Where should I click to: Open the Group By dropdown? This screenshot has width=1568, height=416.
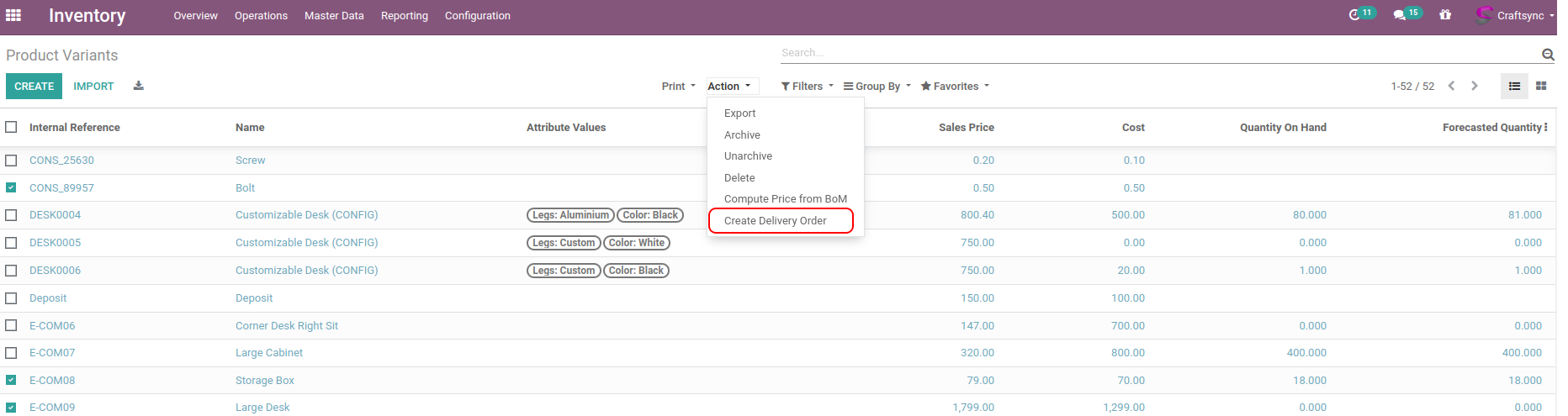tap(877, 86)
